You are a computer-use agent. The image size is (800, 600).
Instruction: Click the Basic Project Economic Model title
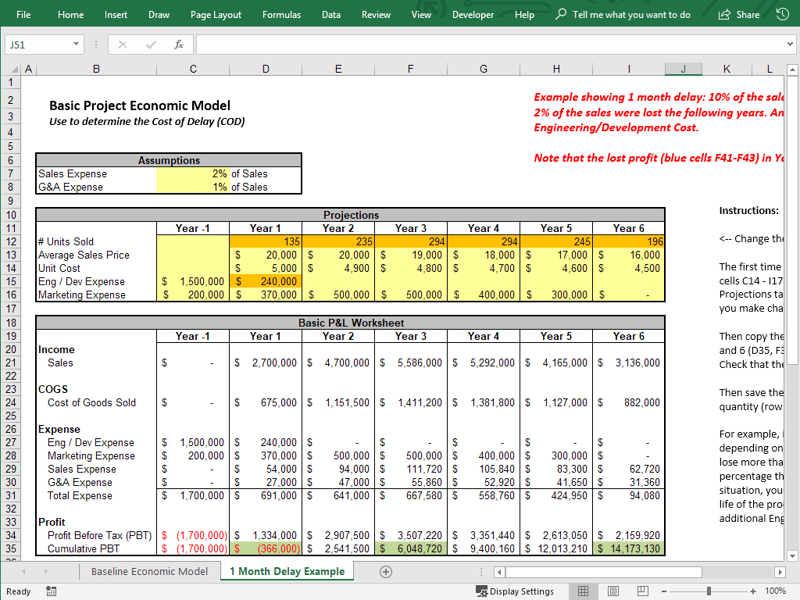coord(140,106)
